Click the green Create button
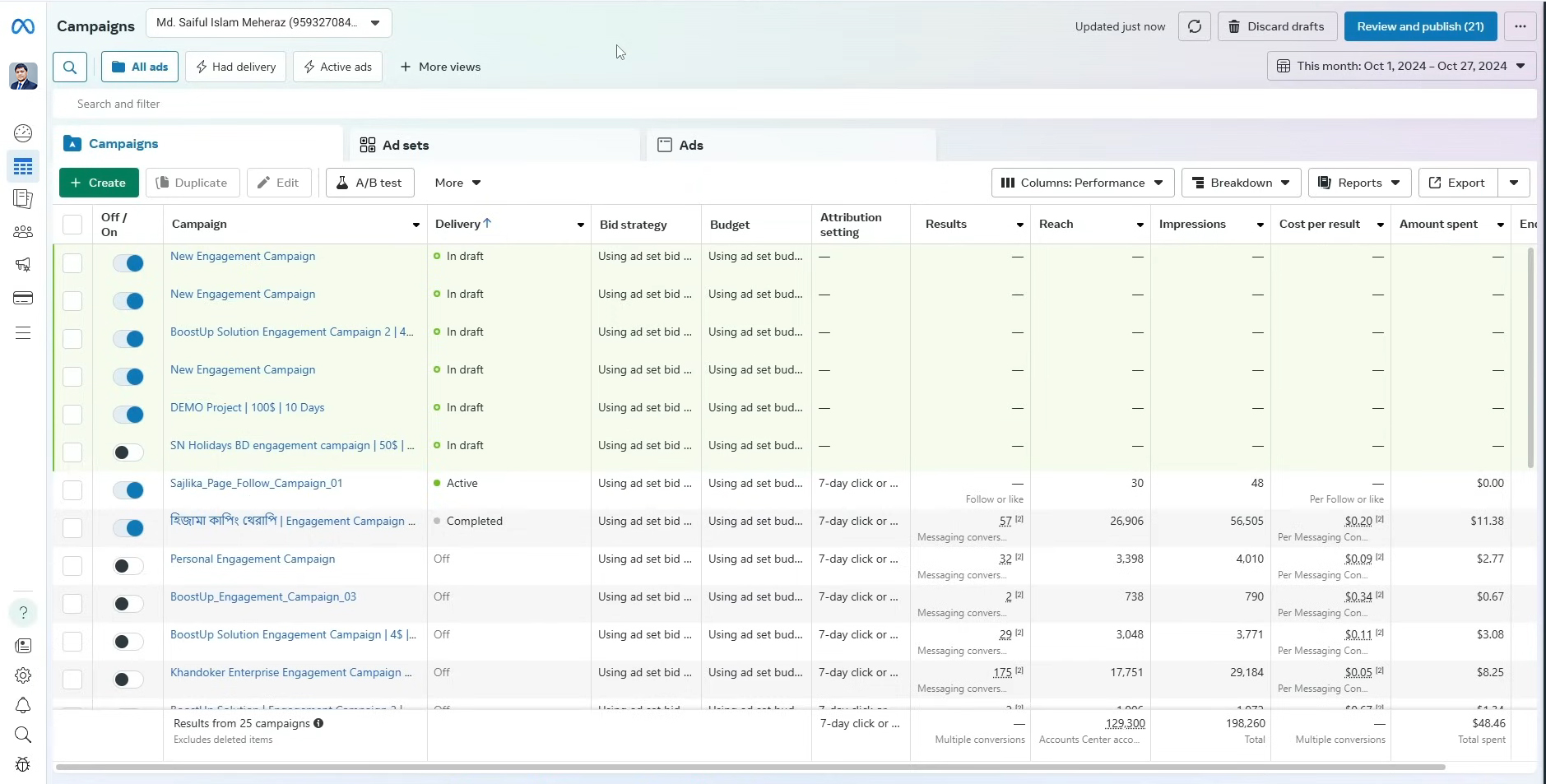The image size is (1546, 784). (99, 183)
